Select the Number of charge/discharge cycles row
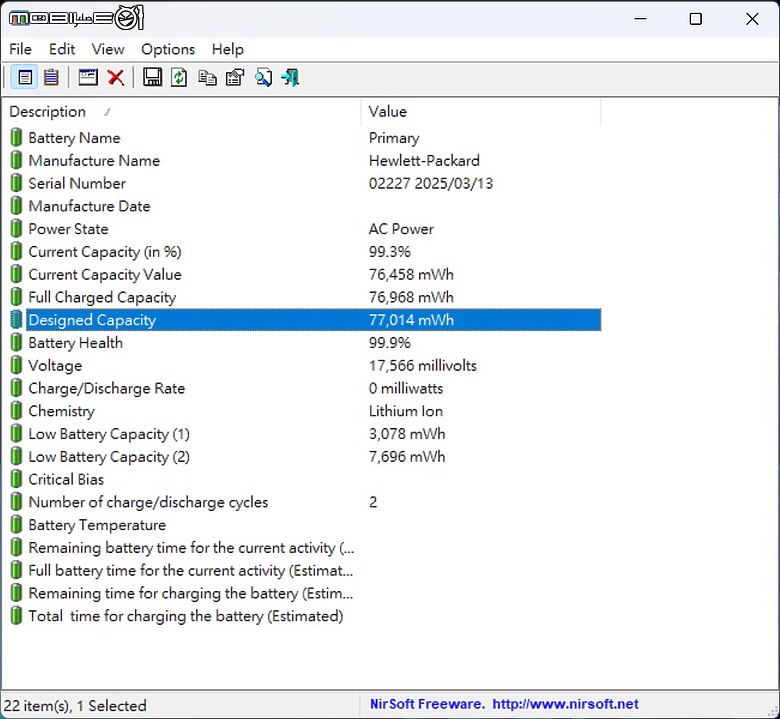 click(x=148, y=502)
